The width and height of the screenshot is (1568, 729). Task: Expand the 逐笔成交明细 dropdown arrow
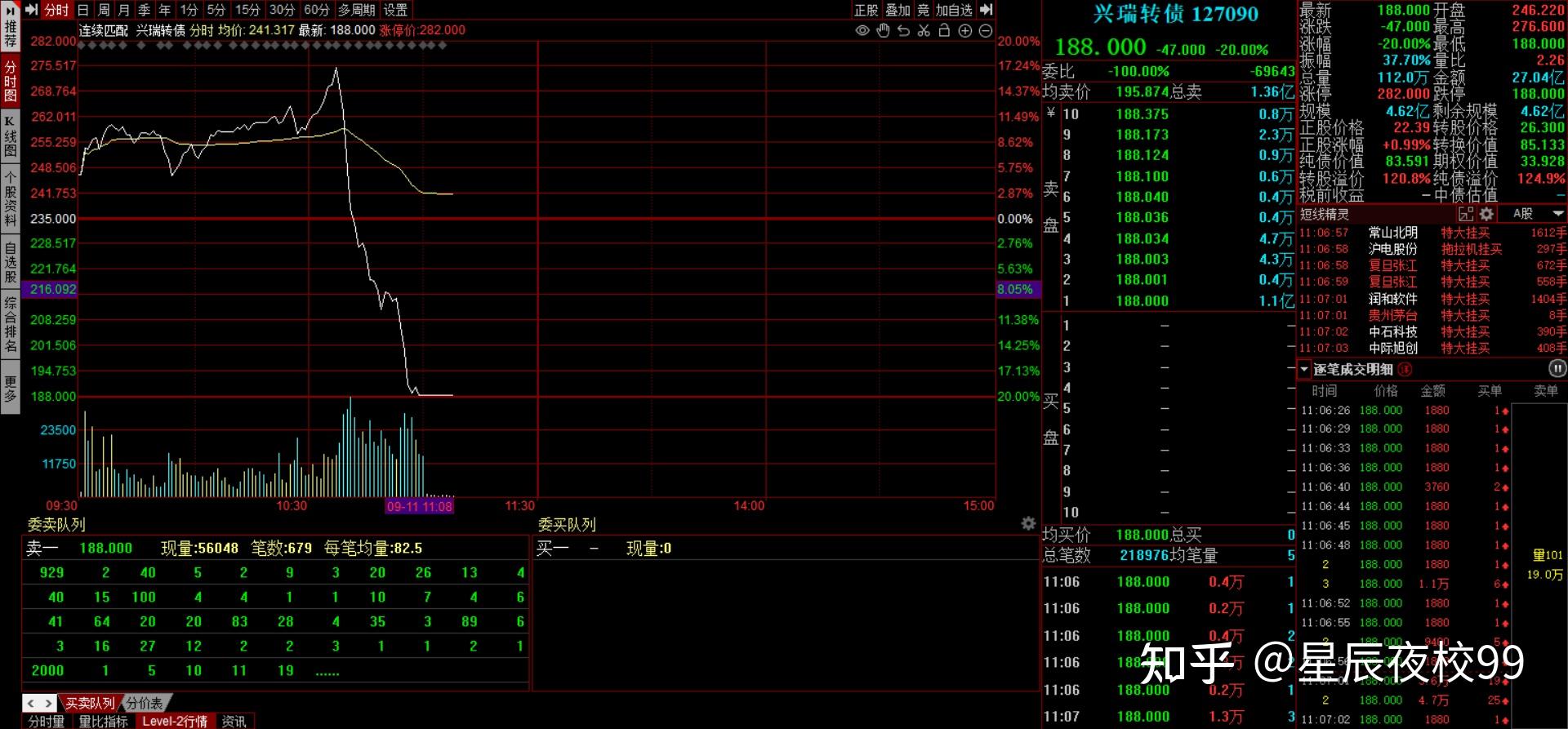coord(1304,369)
